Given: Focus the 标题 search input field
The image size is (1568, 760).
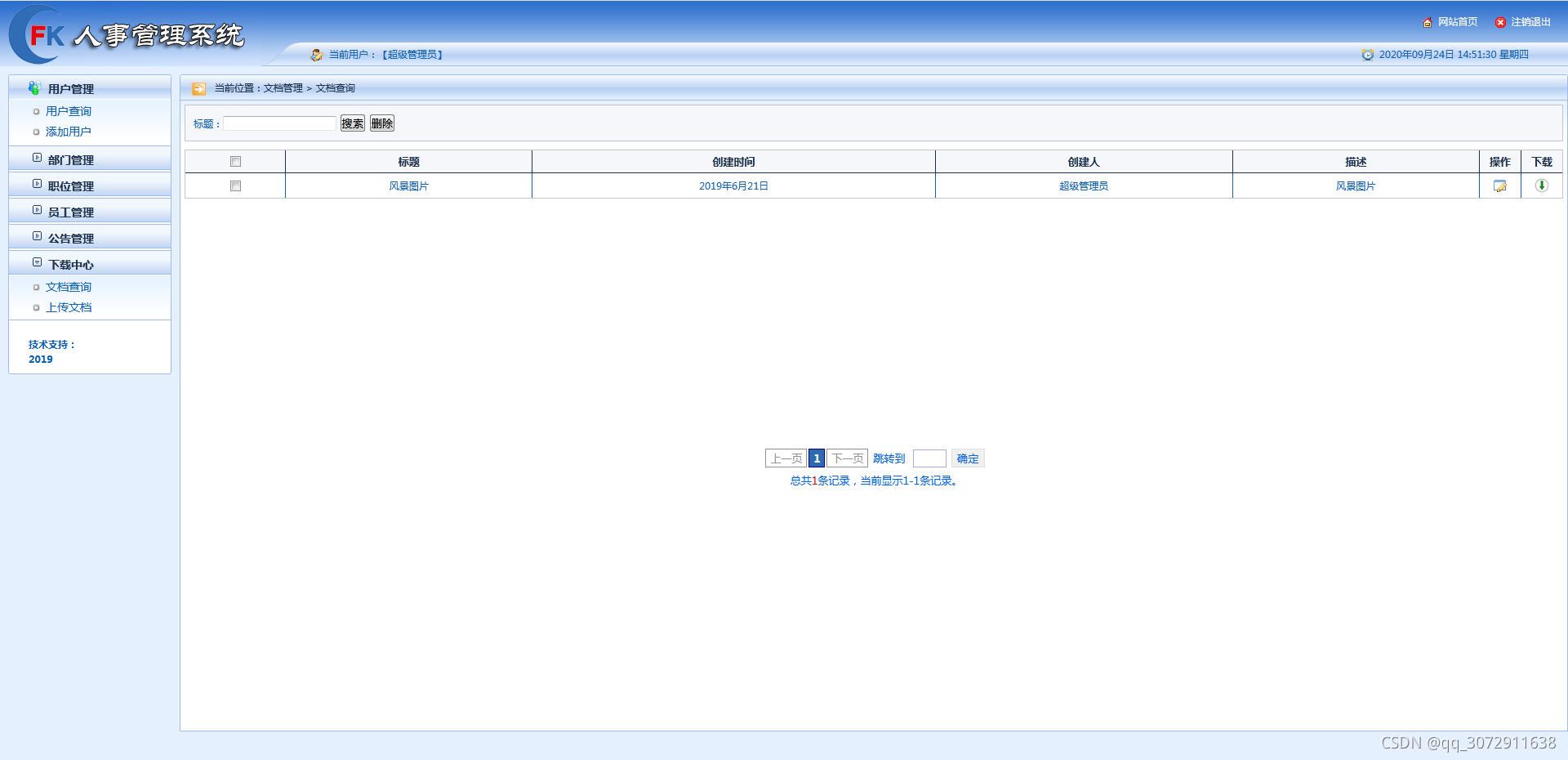Looking at the screenshot, I should pyautogui.click(x=280, y=123).
